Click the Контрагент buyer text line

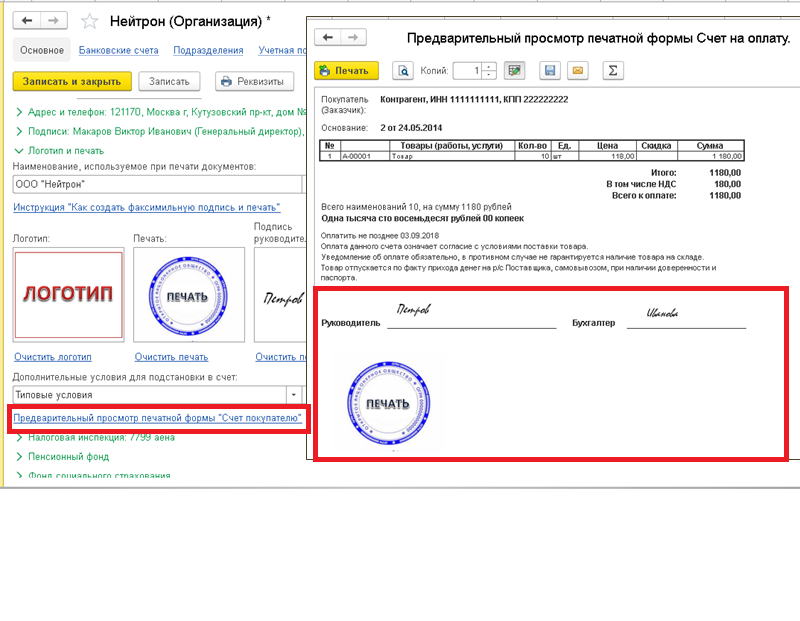pyautogui.click(x=474, y=100)
